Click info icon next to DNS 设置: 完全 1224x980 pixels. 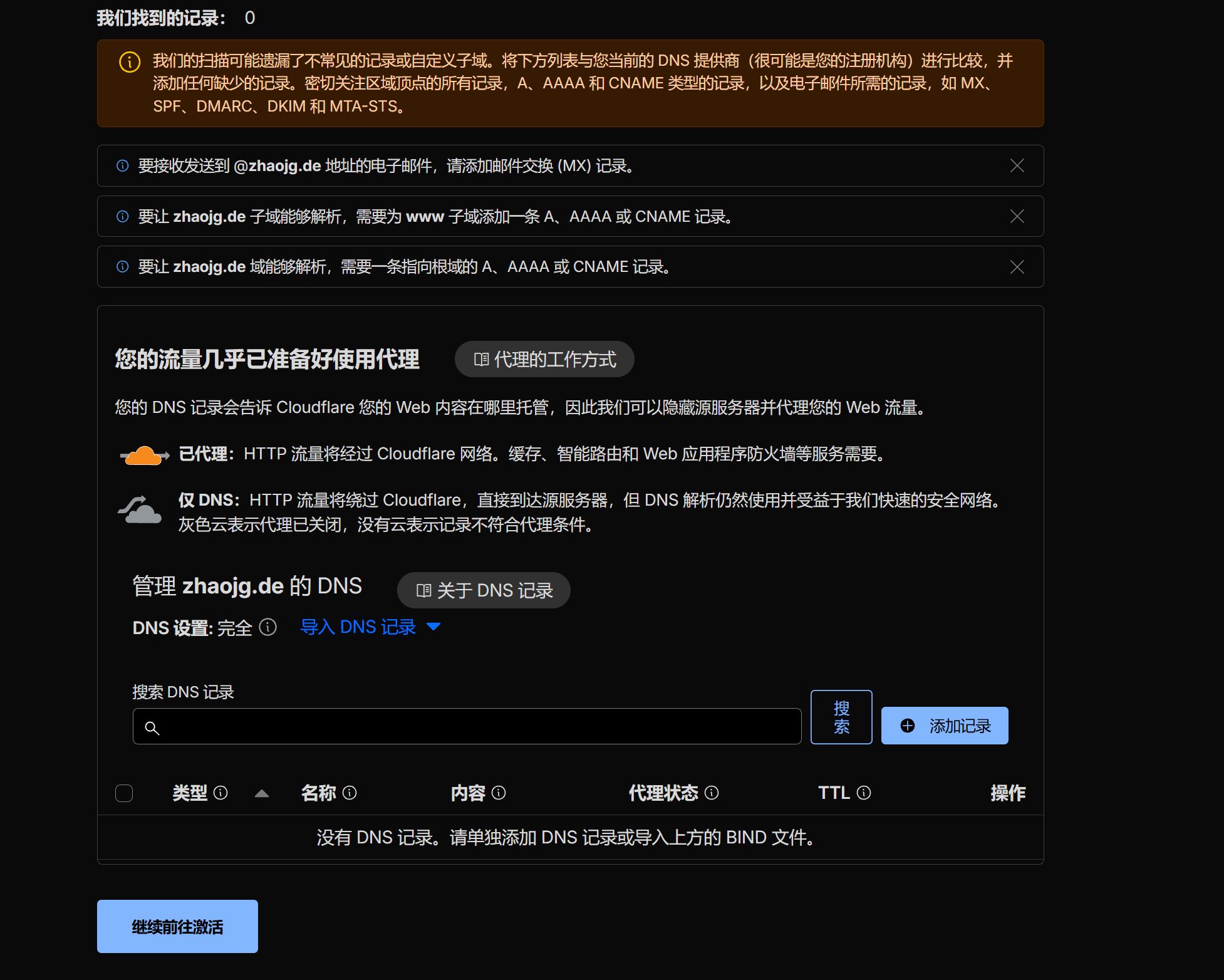268,627
